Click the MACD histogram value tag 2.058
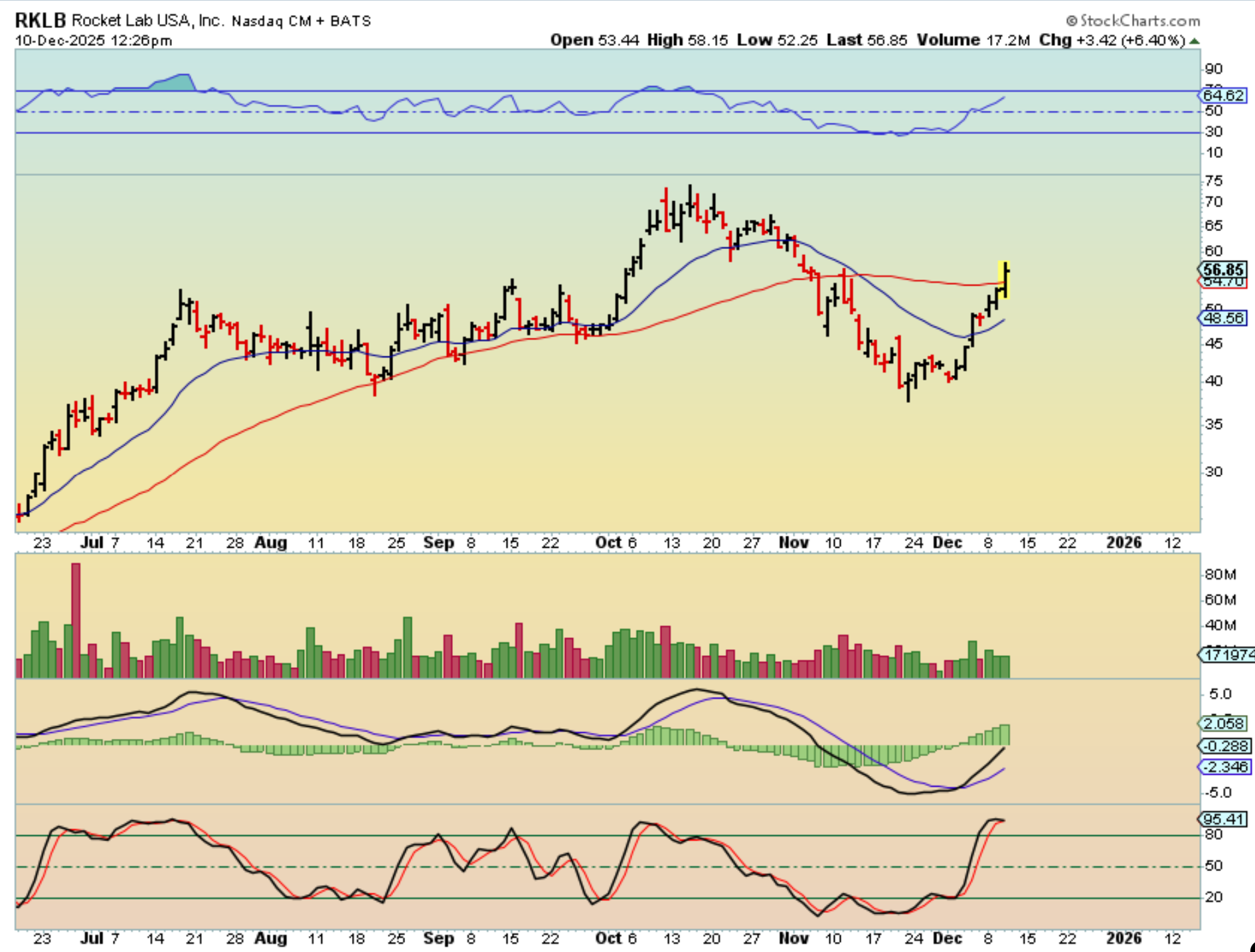 [x=1222, y=724]
